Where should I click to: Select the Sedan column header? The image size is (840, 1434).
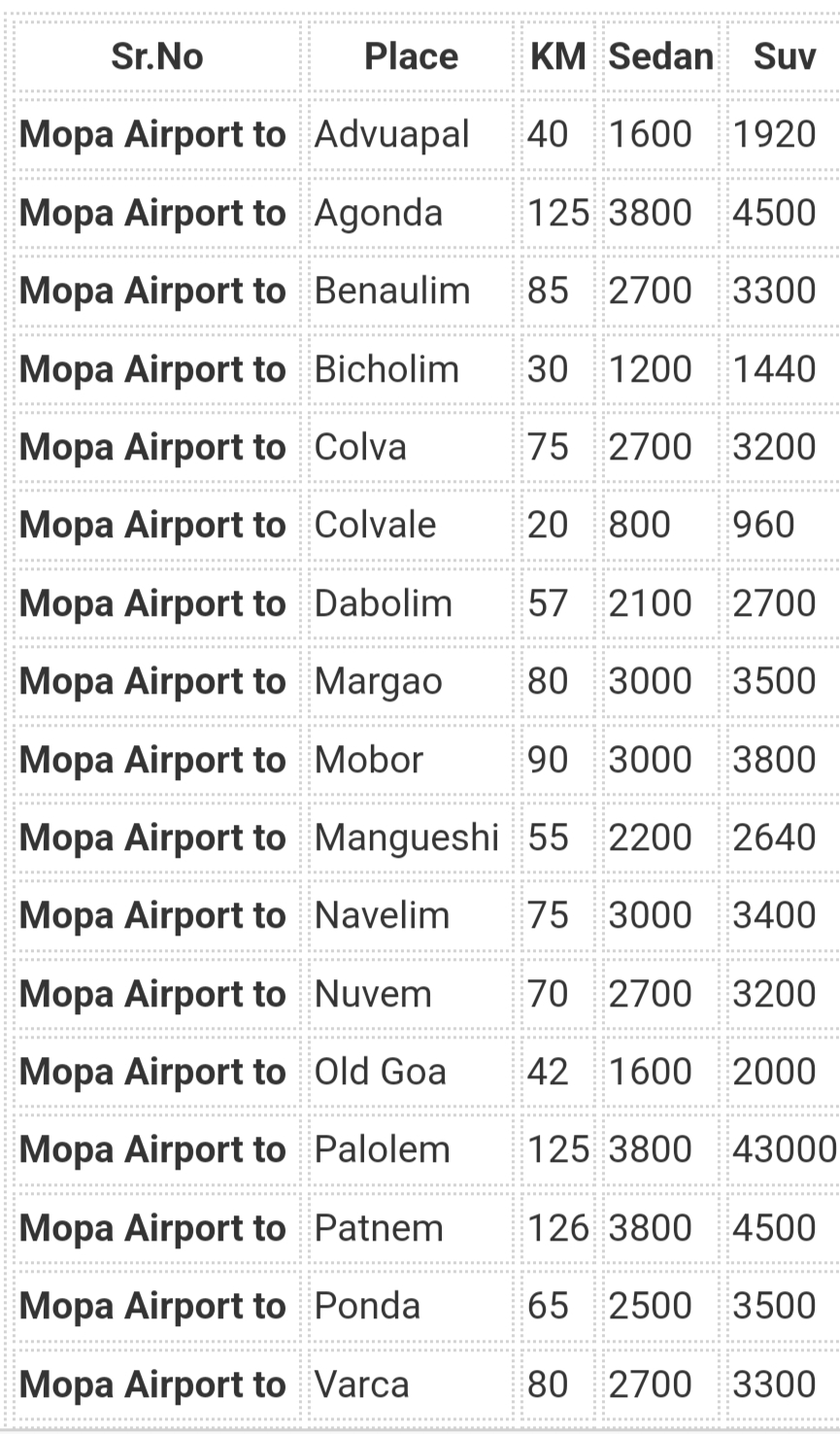click(661, 56)
